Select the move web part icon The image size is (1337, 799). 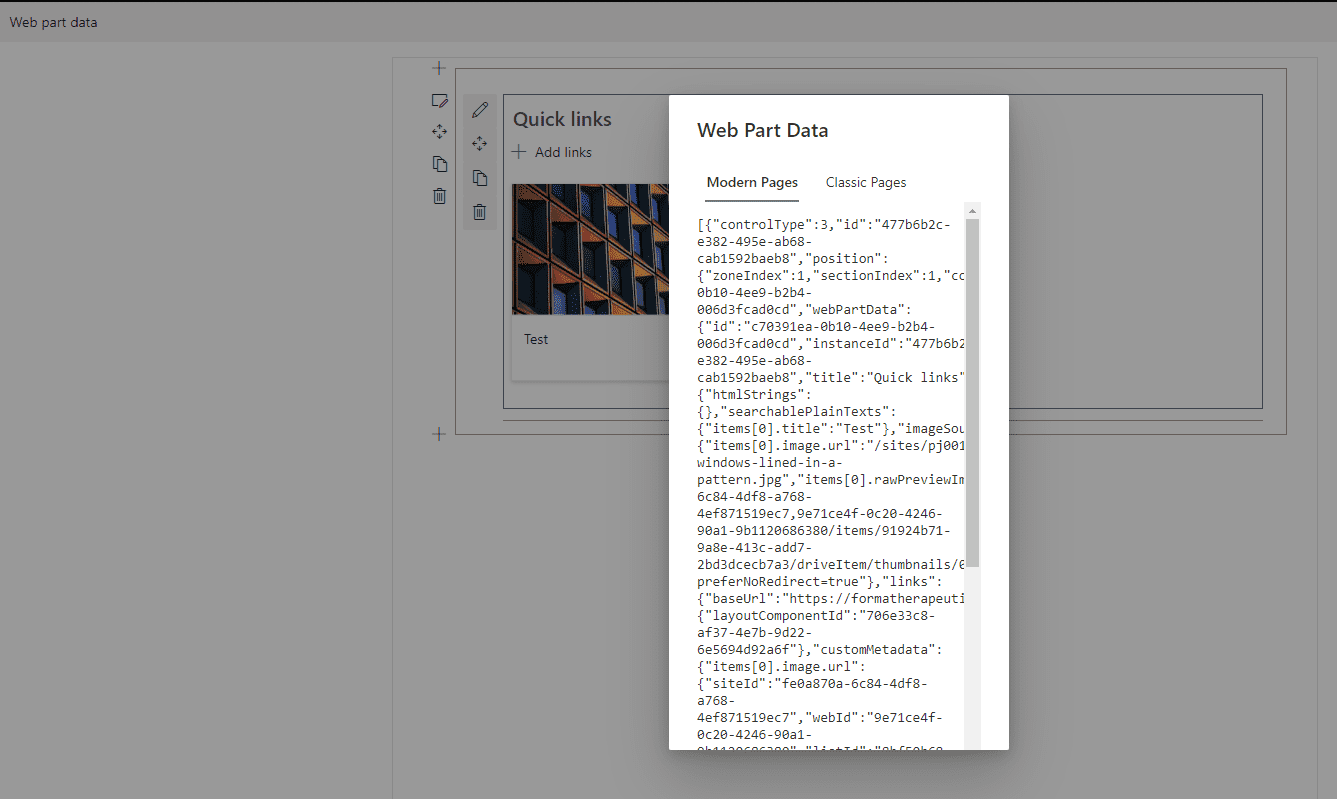point(480,144)
